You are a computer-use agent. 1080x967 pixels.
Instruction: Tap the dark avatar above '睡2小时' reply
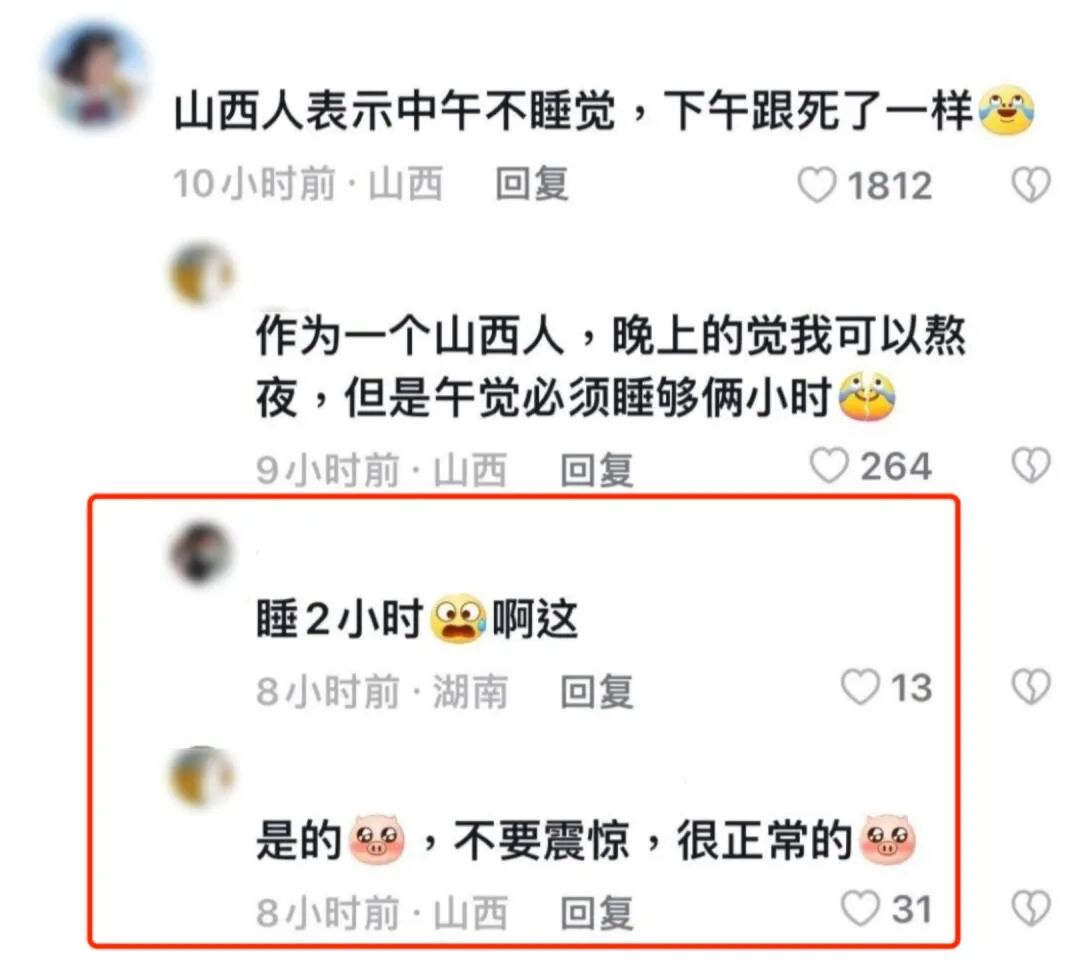click(201, 553)
